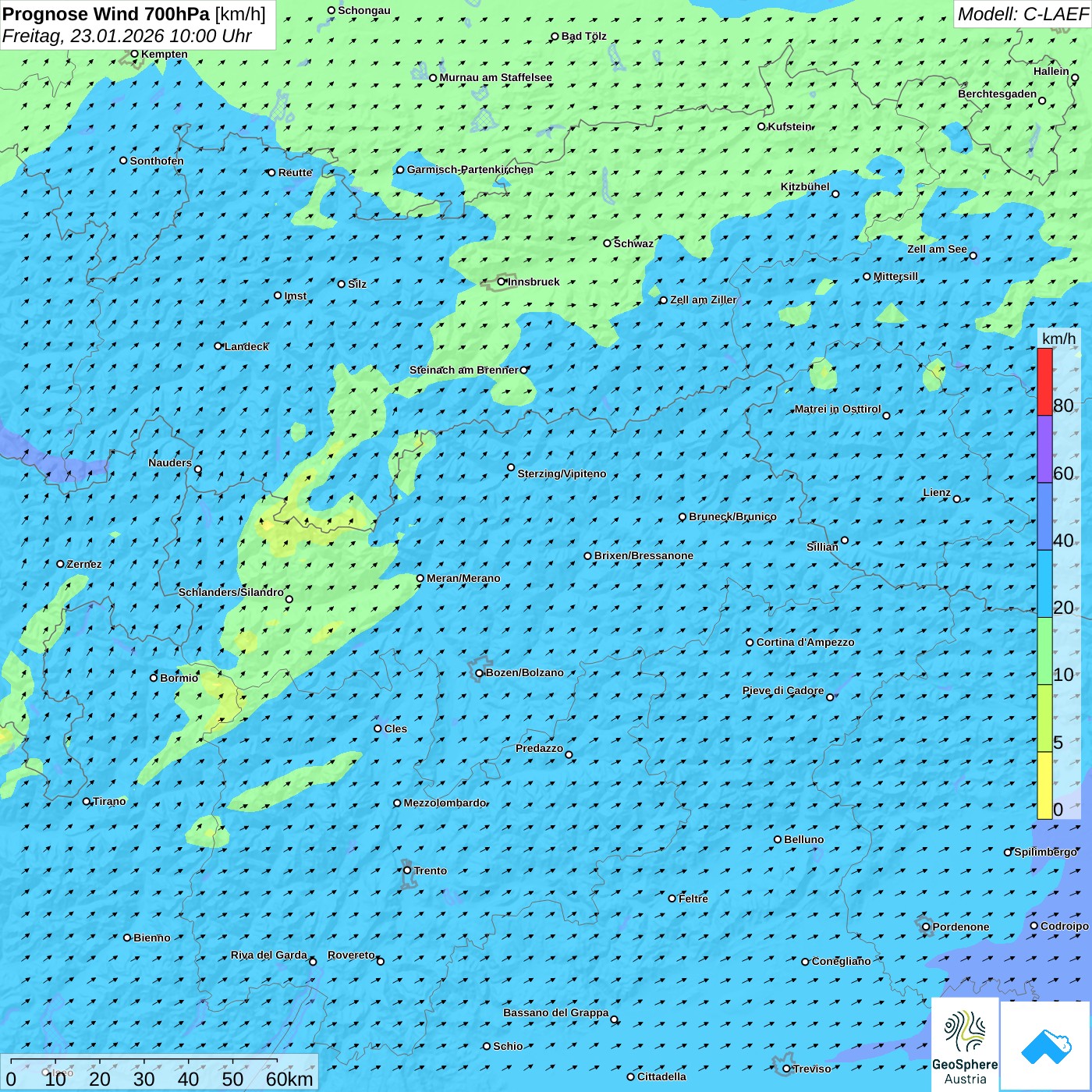Click the Kempten location marker

134,54
